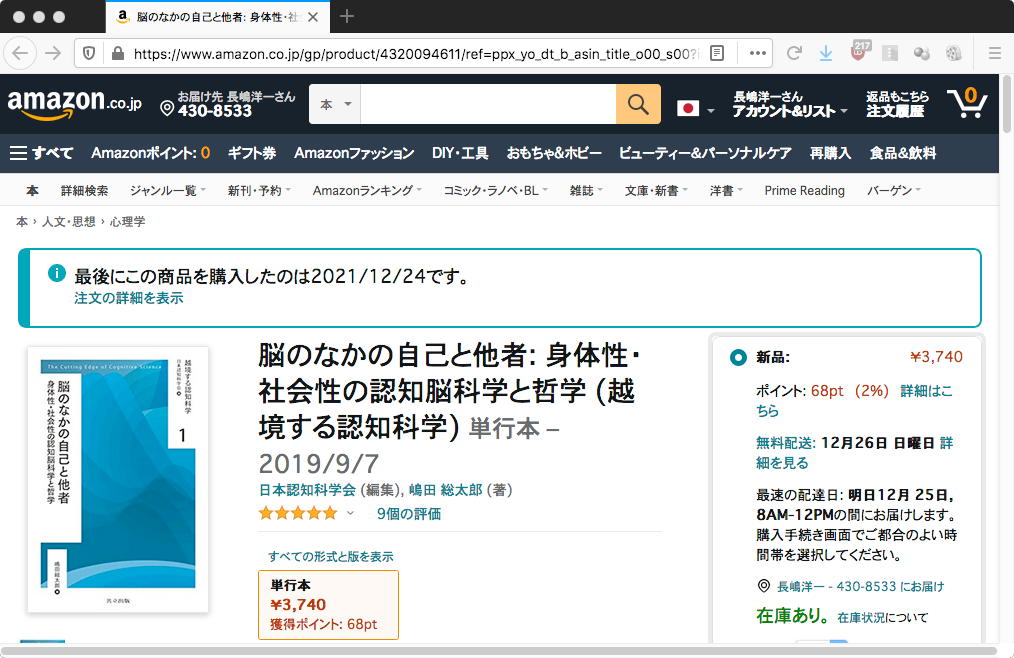The width and height of the screenshot is (1014, 658).
Task: Click the delivery location pin icon in header
Action: click(167, 108)
